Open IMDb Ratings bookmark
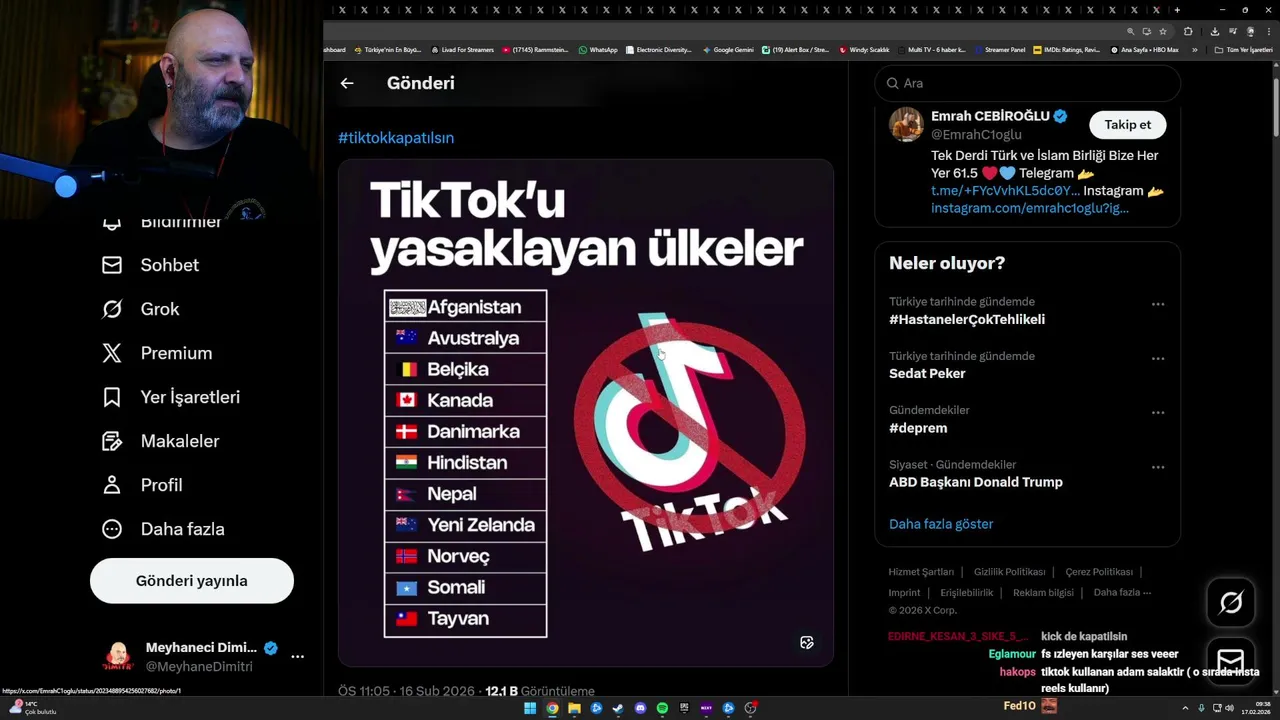This screenshot has height=720, width=1280. 1066,50
